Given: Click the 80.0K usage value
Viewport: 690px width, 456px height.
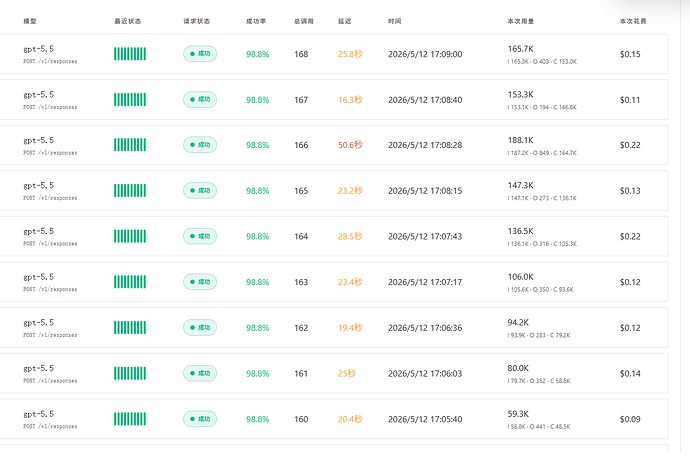Looking at the screenshot, I should 518,368.
